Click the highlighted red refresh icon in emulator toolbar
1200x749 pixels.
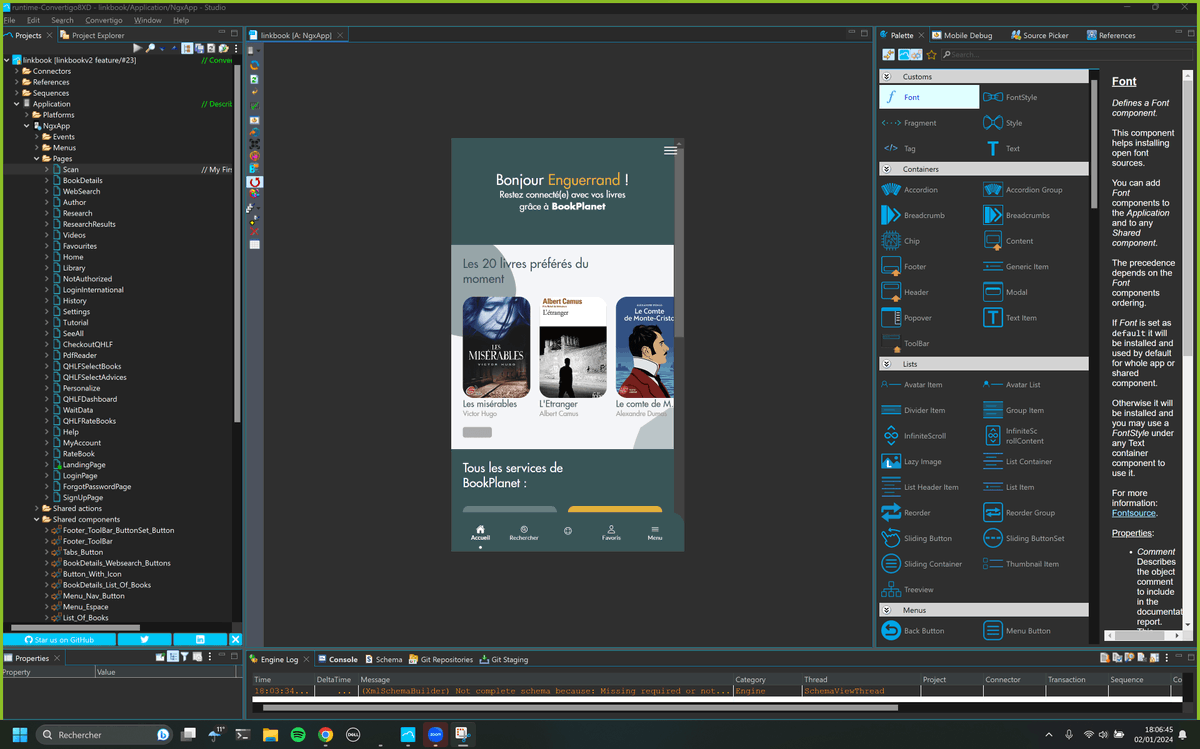[253, 182]
